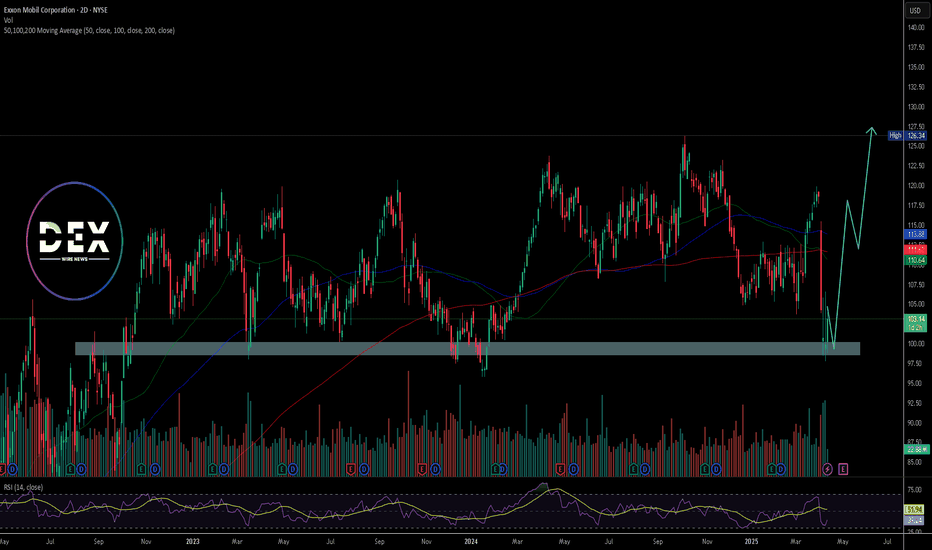Click the 103.14 current price label
Viewport: 932px width, 550px height.
coord(915,323)
